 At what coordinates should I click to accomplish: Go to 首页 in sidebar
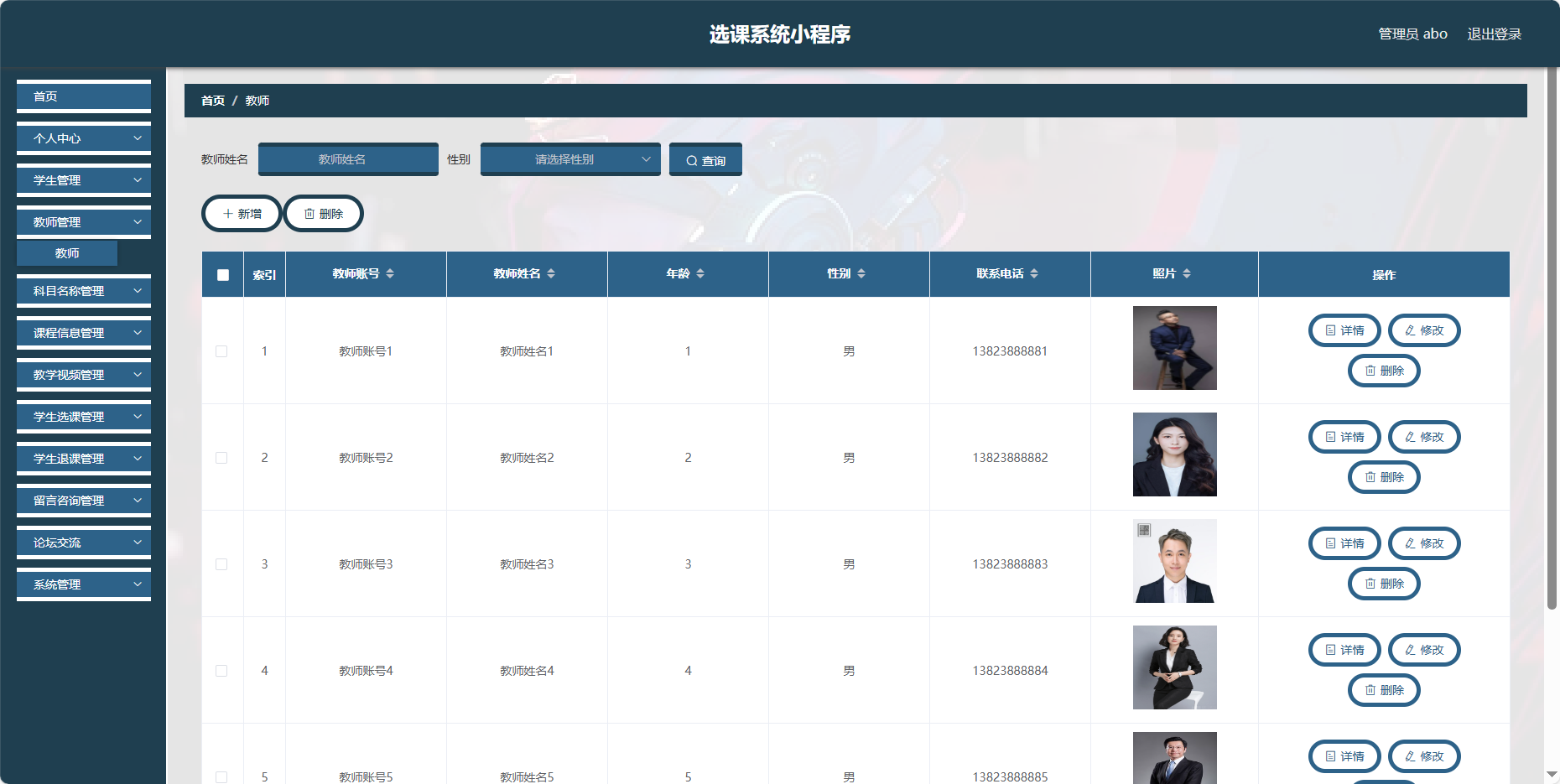[84, 96]
